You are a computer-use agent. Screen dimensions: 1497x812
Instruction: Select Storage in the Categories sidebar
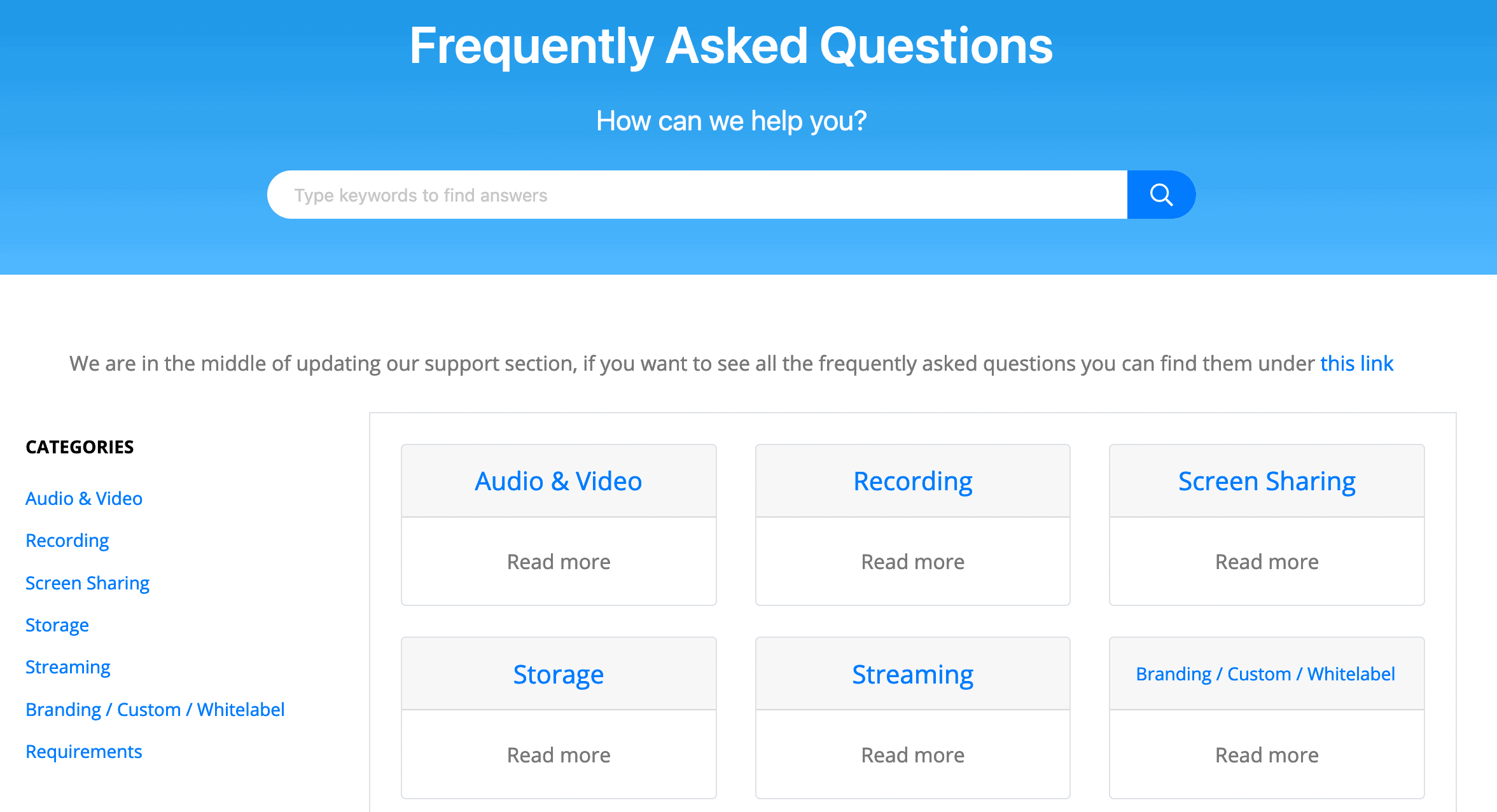(57, 625)
